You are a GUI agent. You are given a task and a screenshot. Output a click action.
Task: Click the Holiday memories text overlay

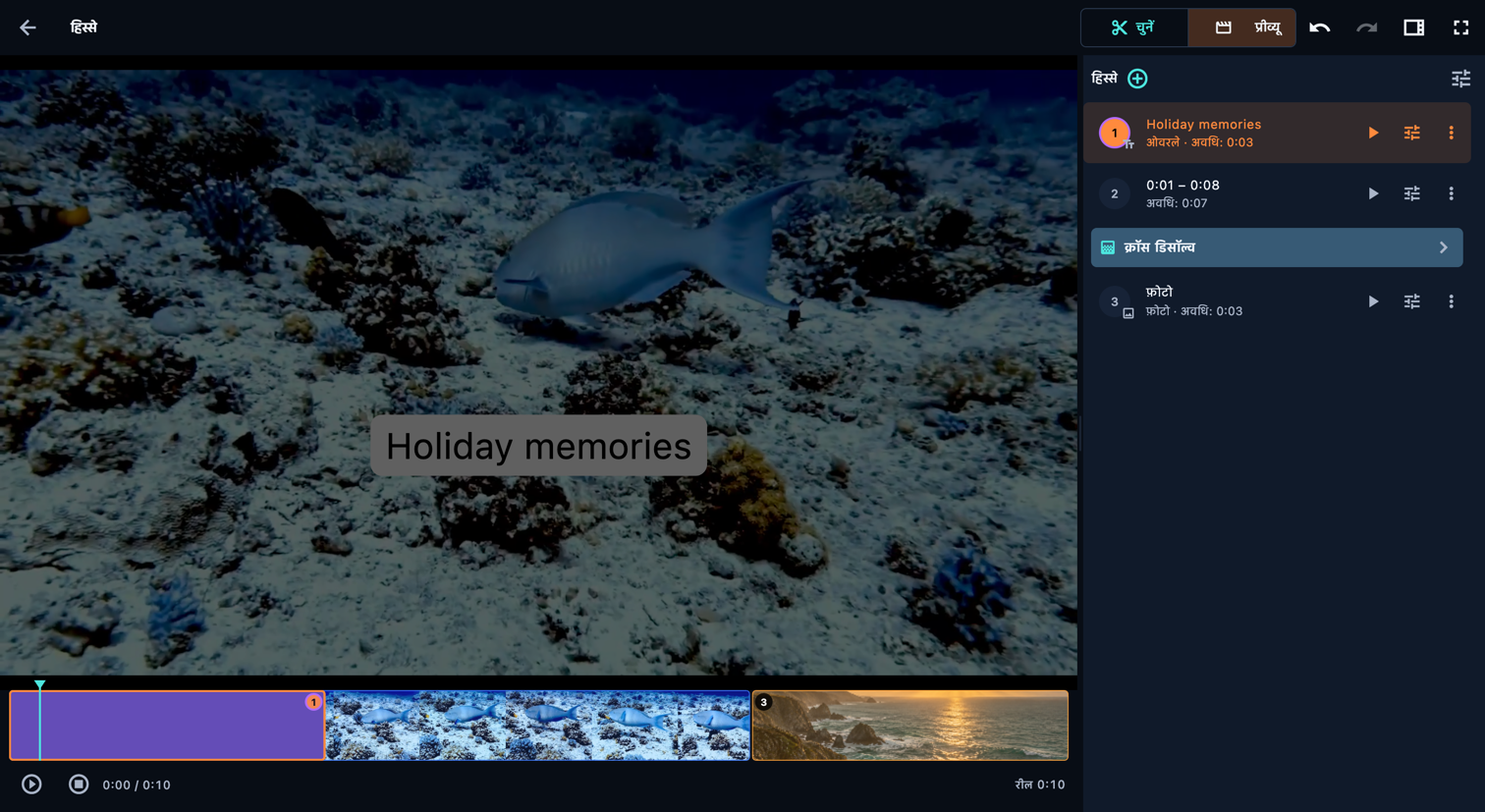pos(538,446)
